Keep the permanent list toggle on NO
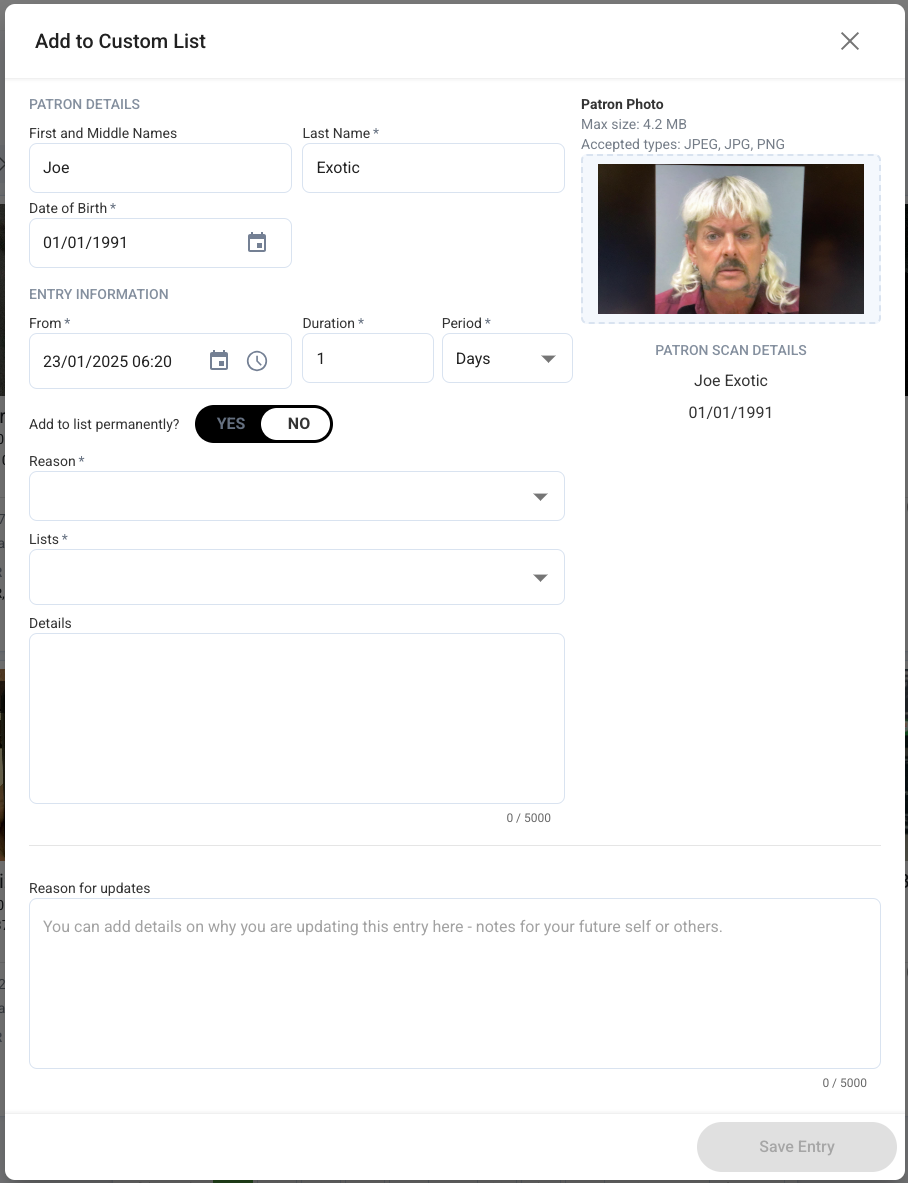This screenshot has width=908, height=1183. 297,423
